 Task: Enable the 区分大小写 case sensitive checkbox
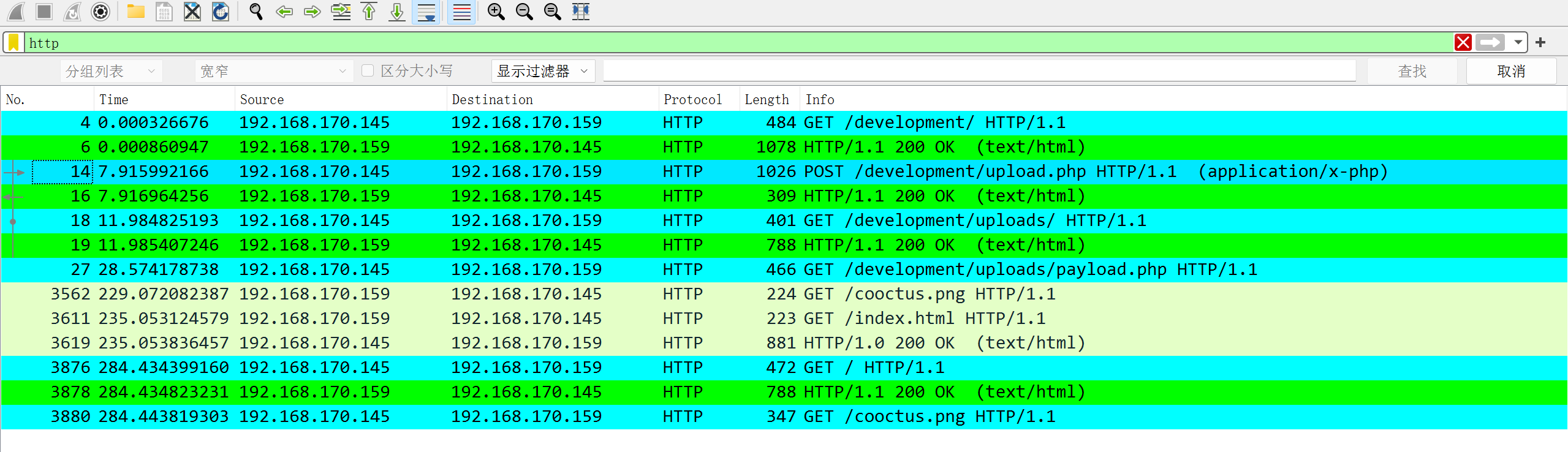pos(368,70)
